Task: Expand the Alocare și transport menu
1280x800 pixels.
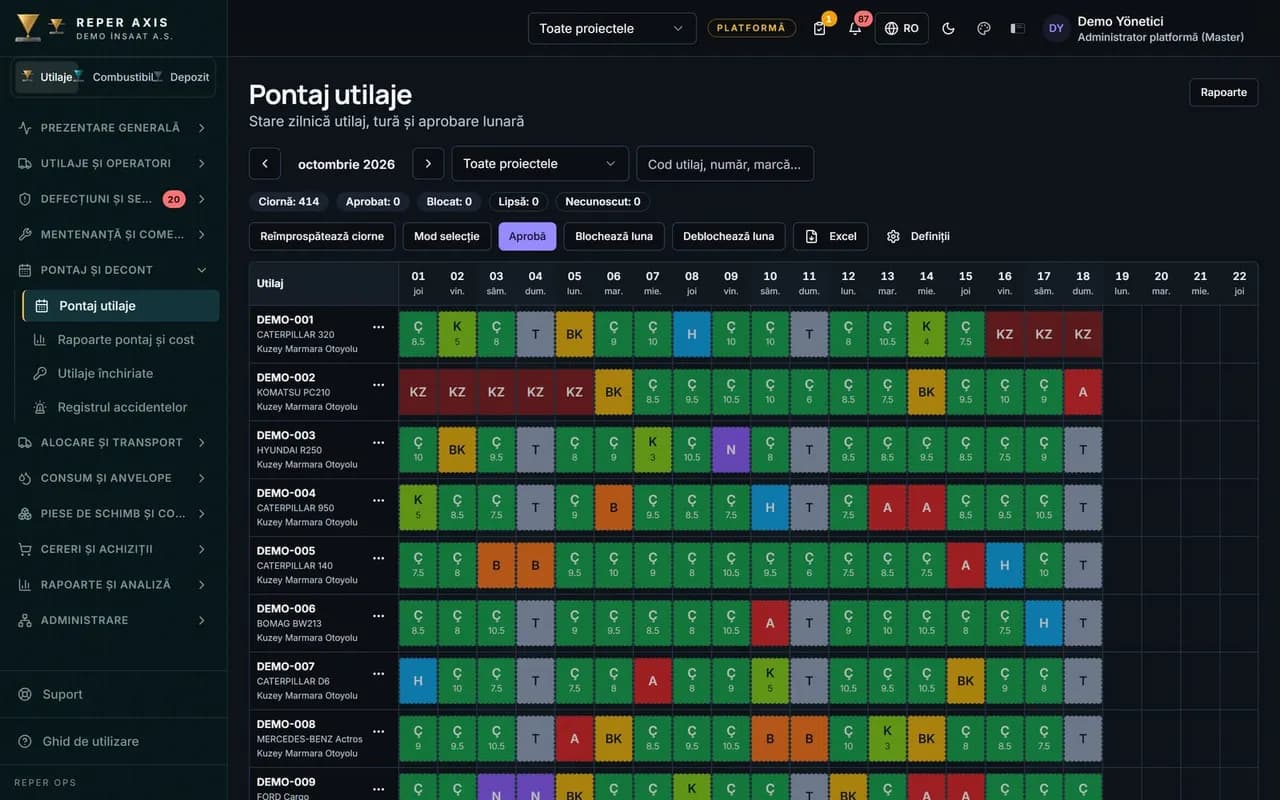Action: click(x=113, y=442)
